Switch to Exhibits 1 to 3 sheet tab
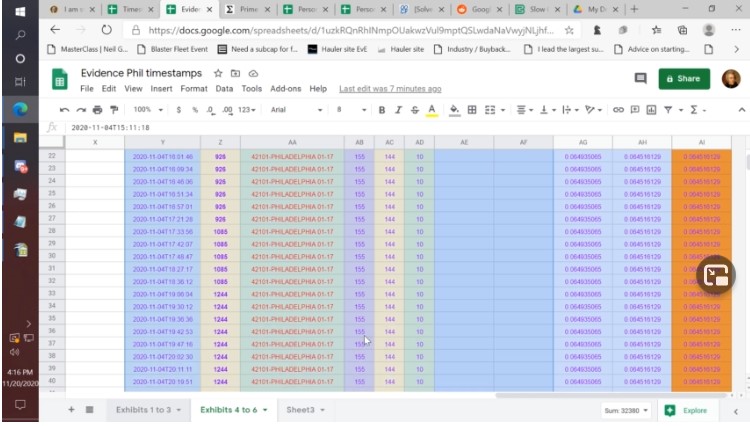Viewport: 750px width, 426px height. (148, 410)
